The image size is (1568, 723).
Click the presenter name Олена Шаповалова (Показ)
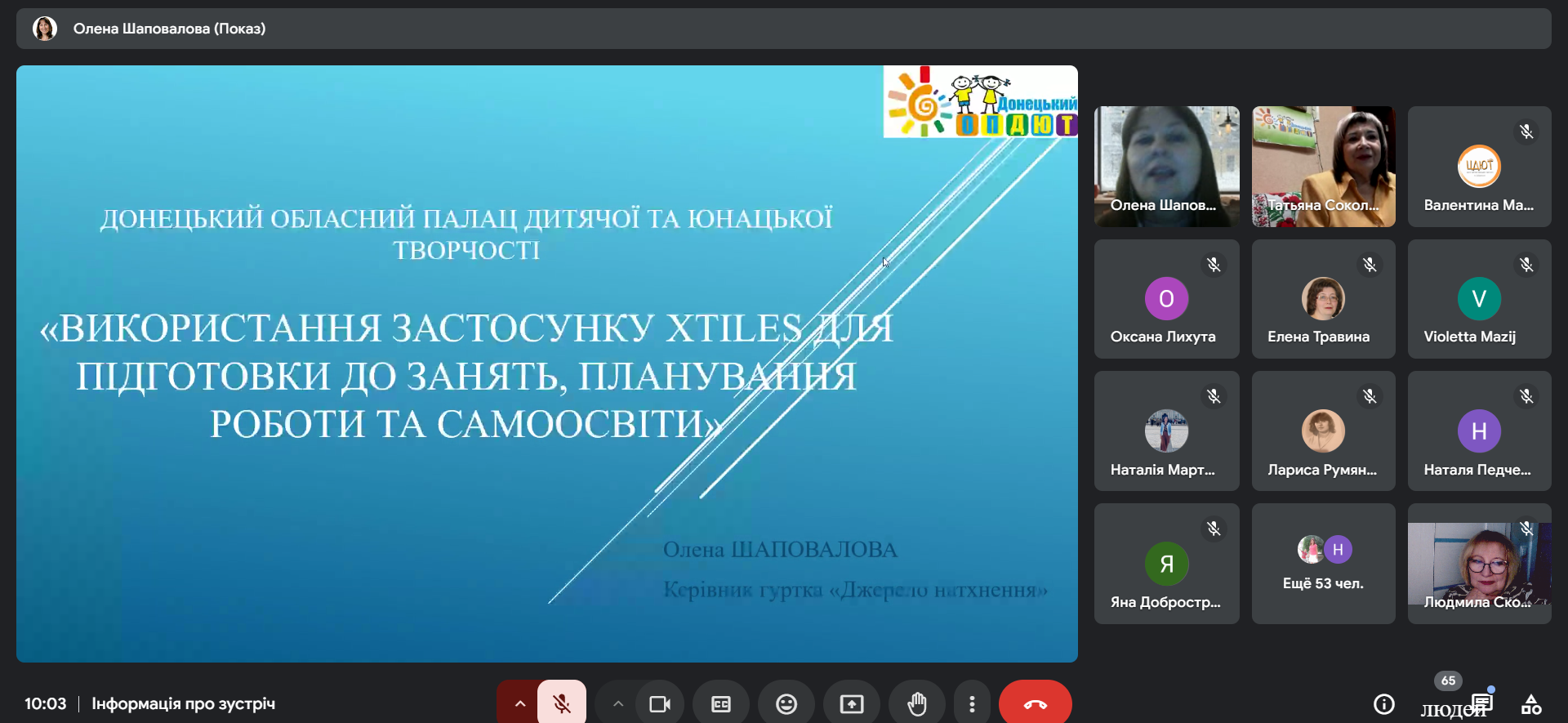coord(169,29)
